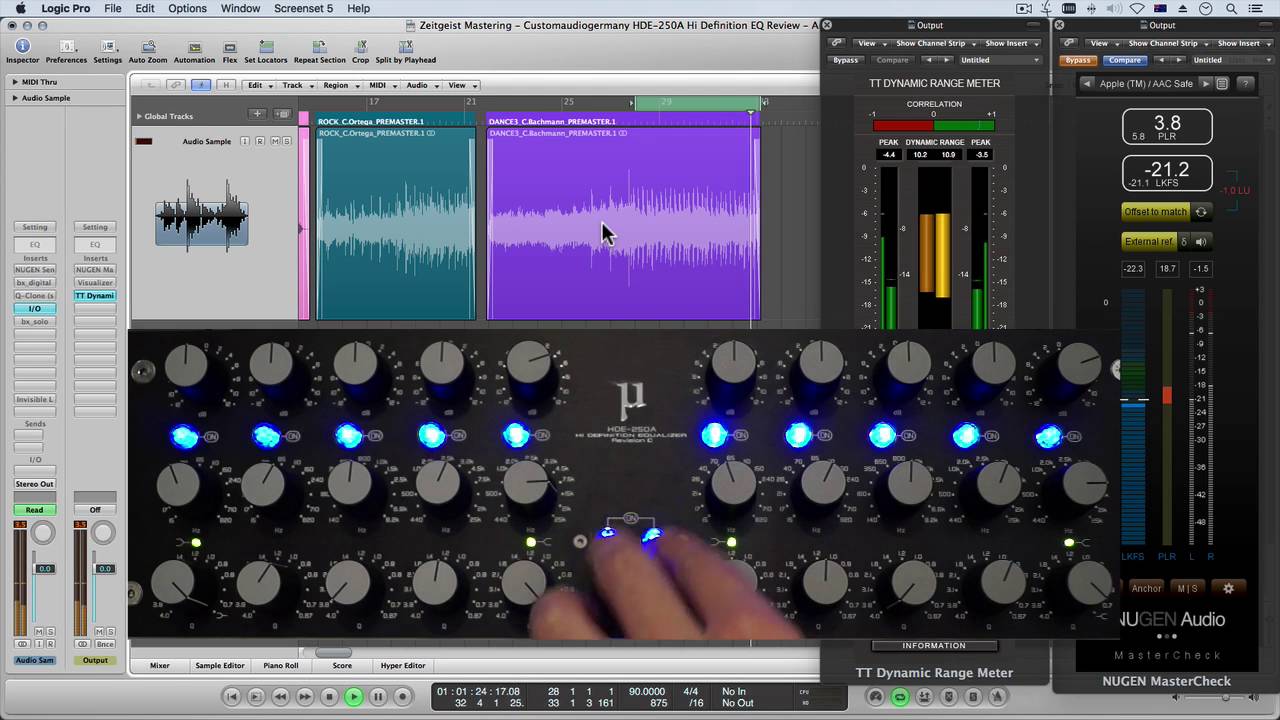Toggle the M|S button in MasterCheck
The height and width of the screenshot is (720, 1280).
click(x=1187, y=588)
